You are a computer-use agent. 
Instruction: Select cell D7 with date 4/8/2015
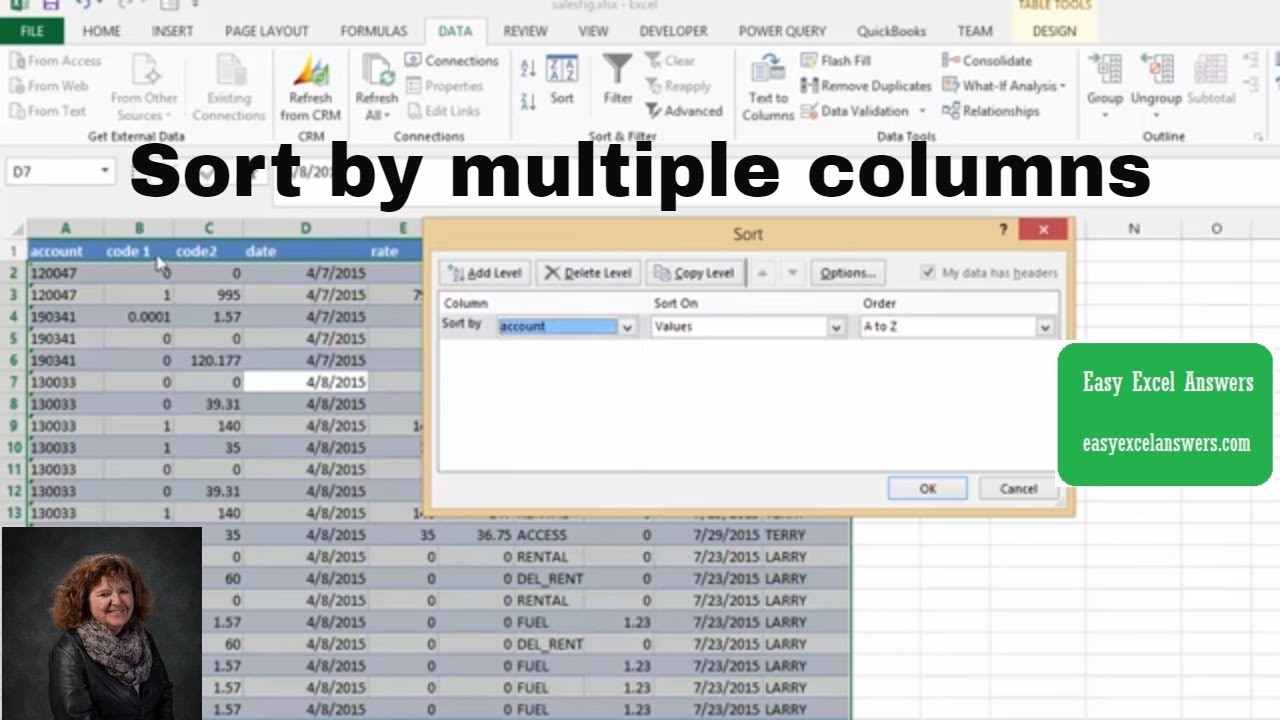305,382
